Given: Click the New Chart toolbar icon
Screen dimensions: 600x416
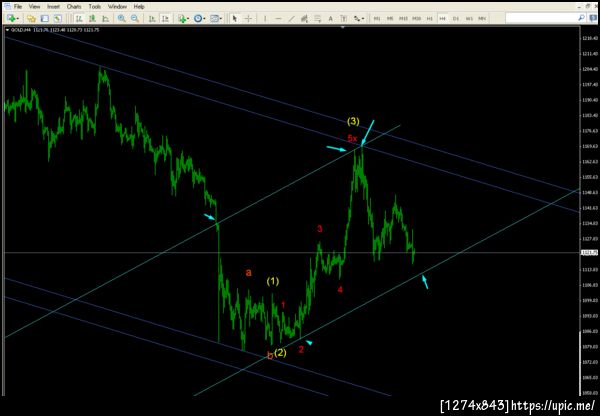Looking at the screenshot, I should point(11,18).
